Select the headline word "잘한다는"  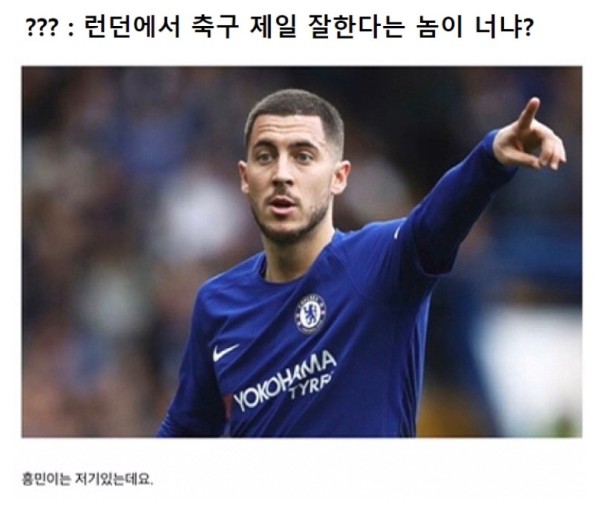[356, 27]
